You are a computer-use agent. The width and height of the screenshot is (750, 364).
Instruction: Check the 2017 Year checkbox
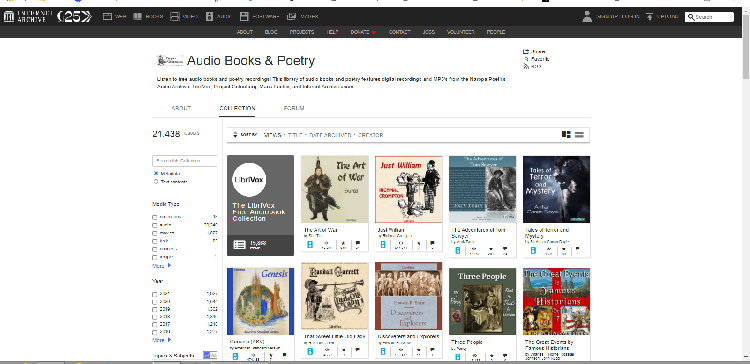click(x=154, y=325)
